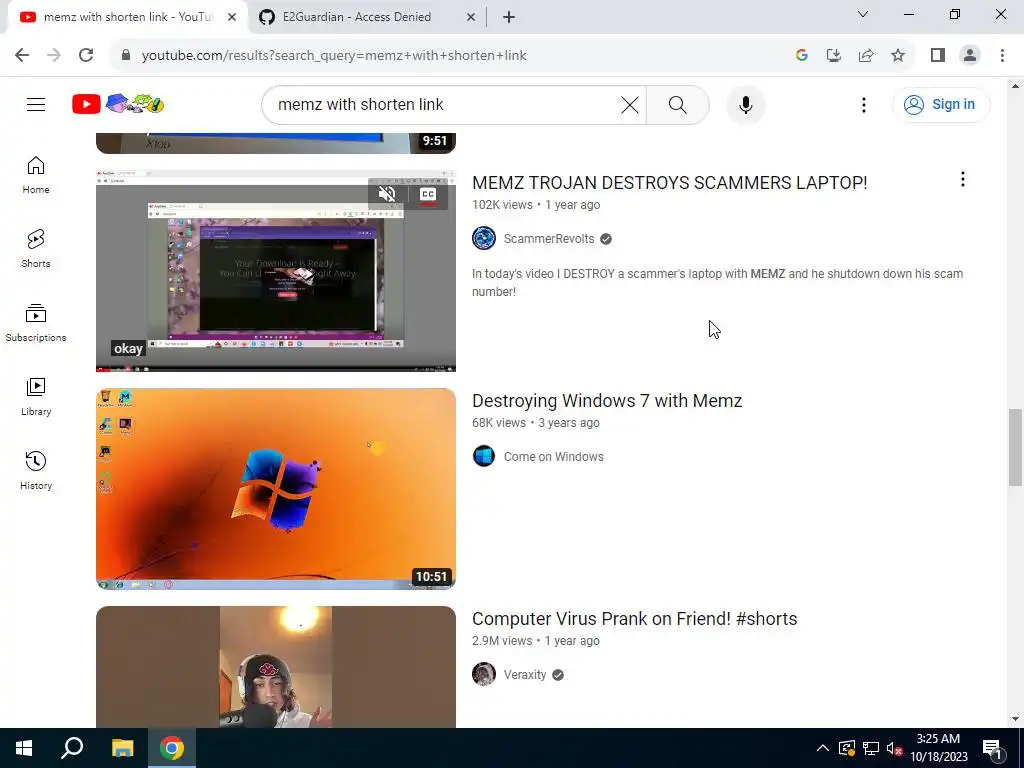Open the network tray icon

click(x=871, y=748)
